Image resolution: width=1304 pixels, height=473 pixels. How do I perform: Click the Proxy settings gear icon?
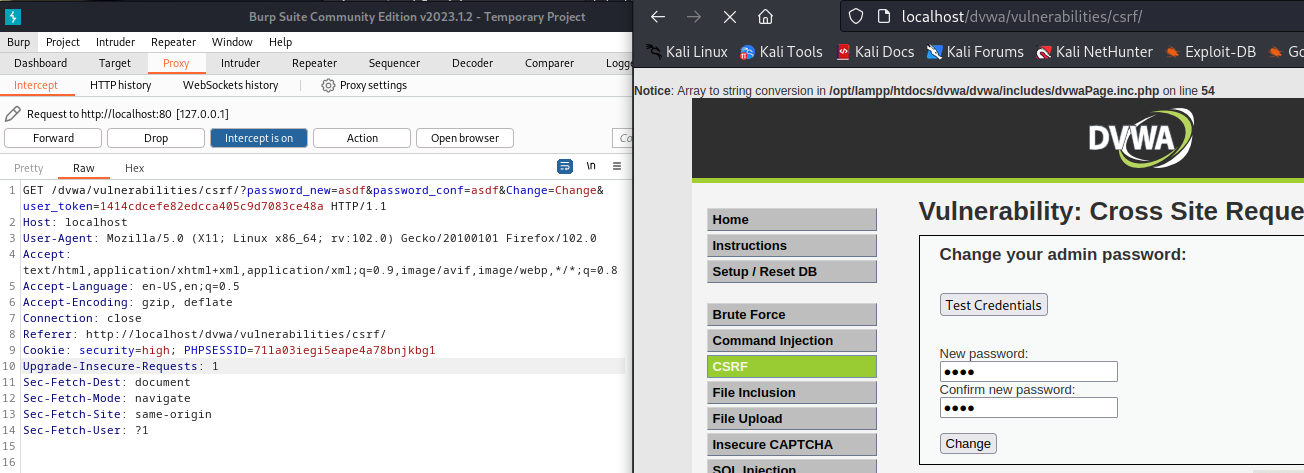(x=328, y=85)
